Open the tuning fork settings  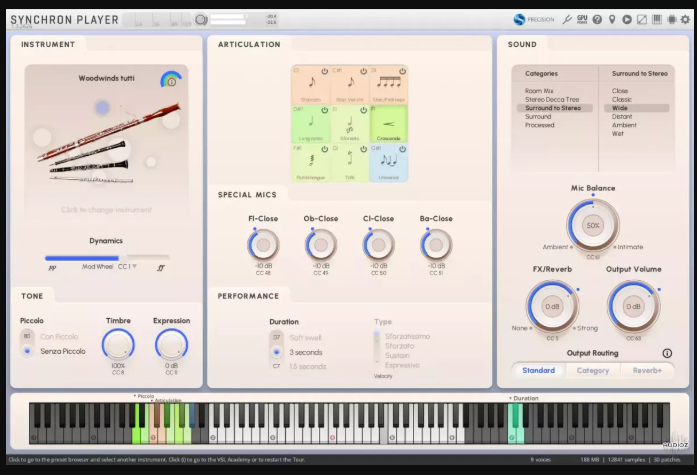click(567, 20)
